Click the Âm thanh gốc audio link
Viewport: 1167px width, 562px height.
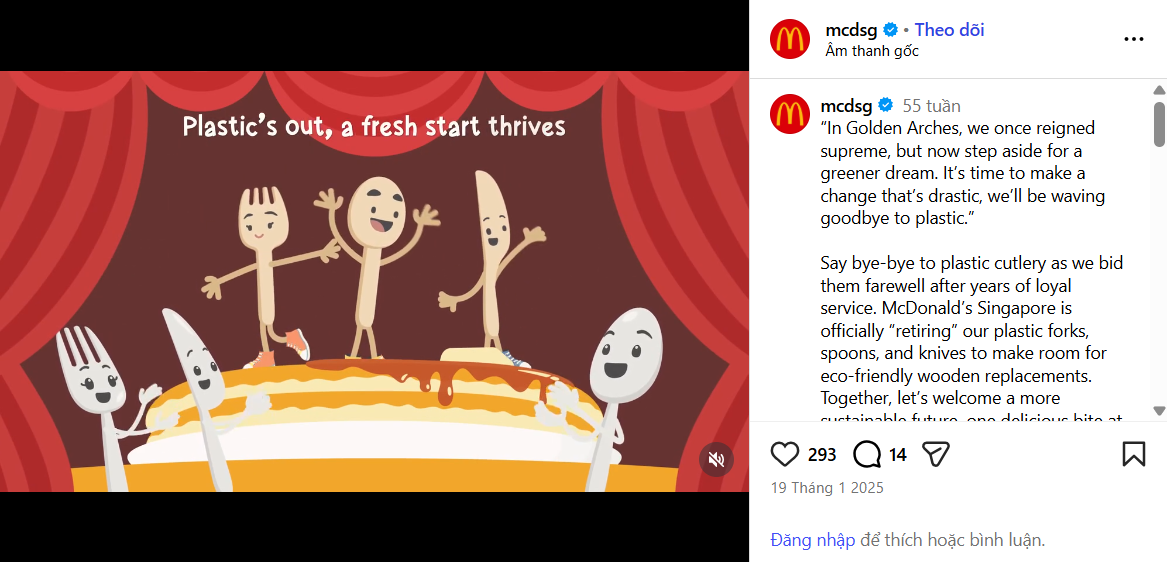(872, 51)
